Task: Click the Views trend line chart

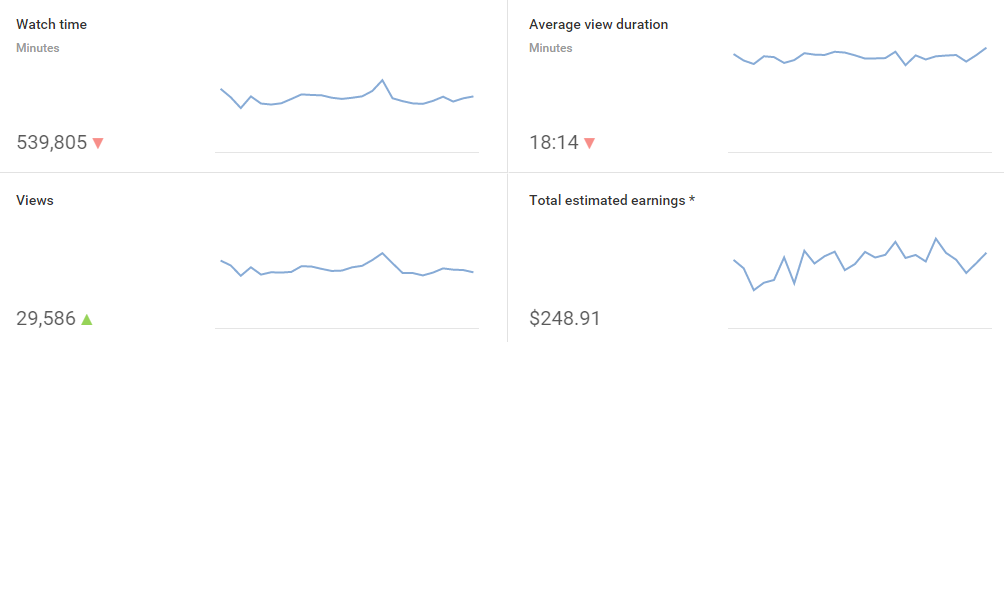Action: pyautogui.click(x=346, y=267)
